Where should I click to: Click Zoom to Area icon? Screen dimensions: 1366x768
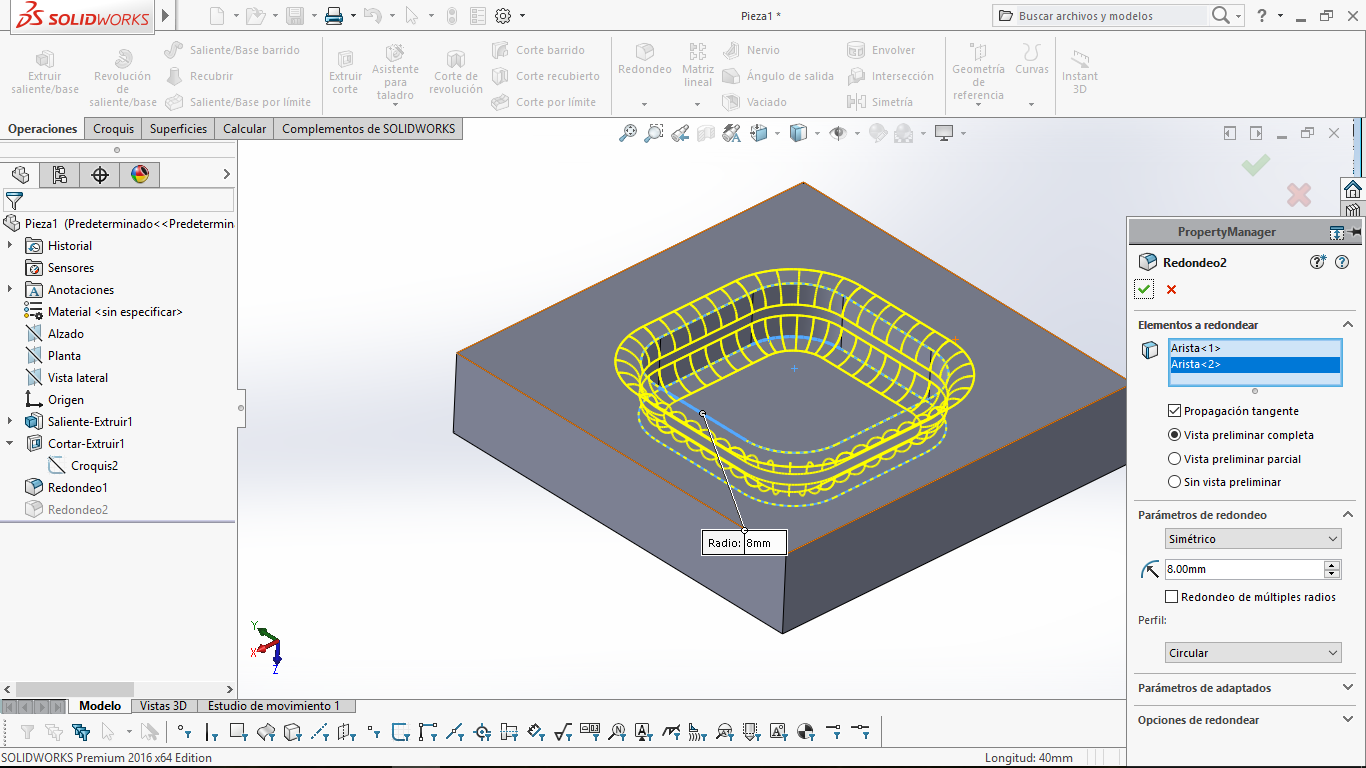point(653,132)
